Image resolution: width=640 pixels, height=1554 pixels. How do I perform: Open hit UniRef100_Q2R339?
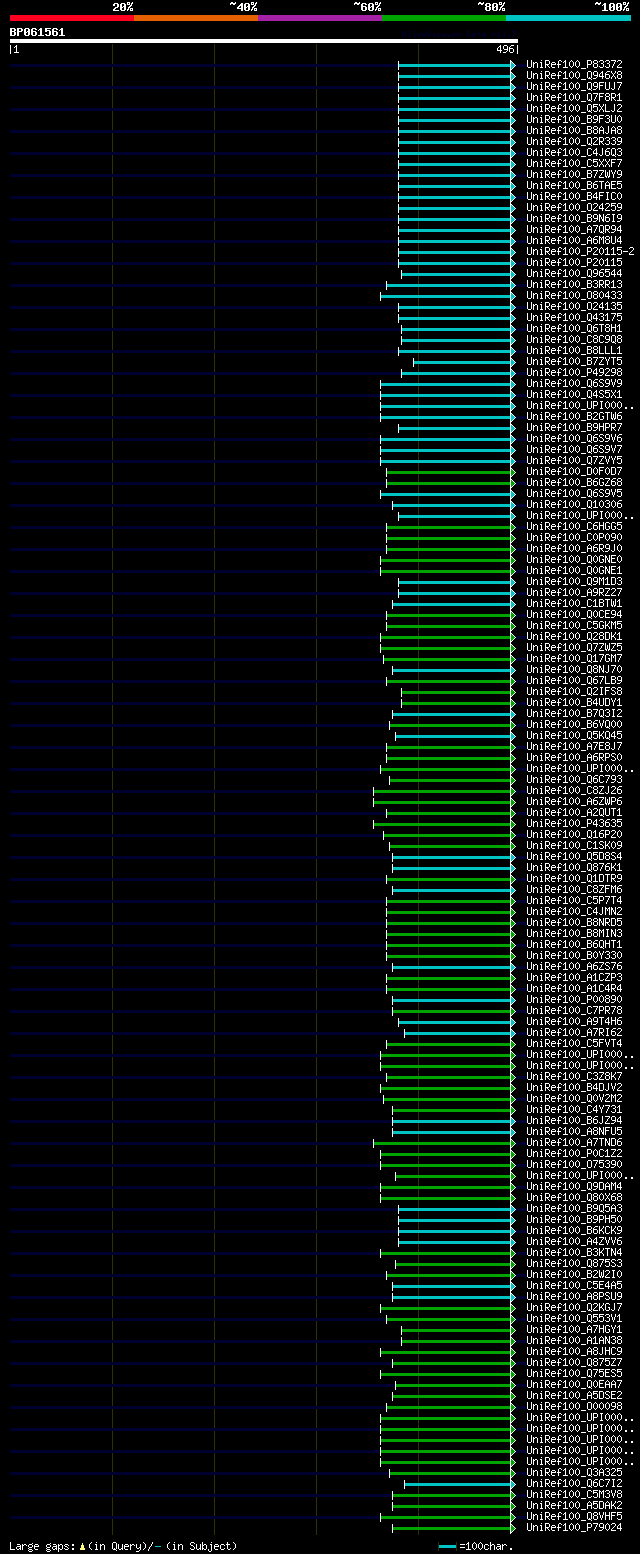coord(574,142)
